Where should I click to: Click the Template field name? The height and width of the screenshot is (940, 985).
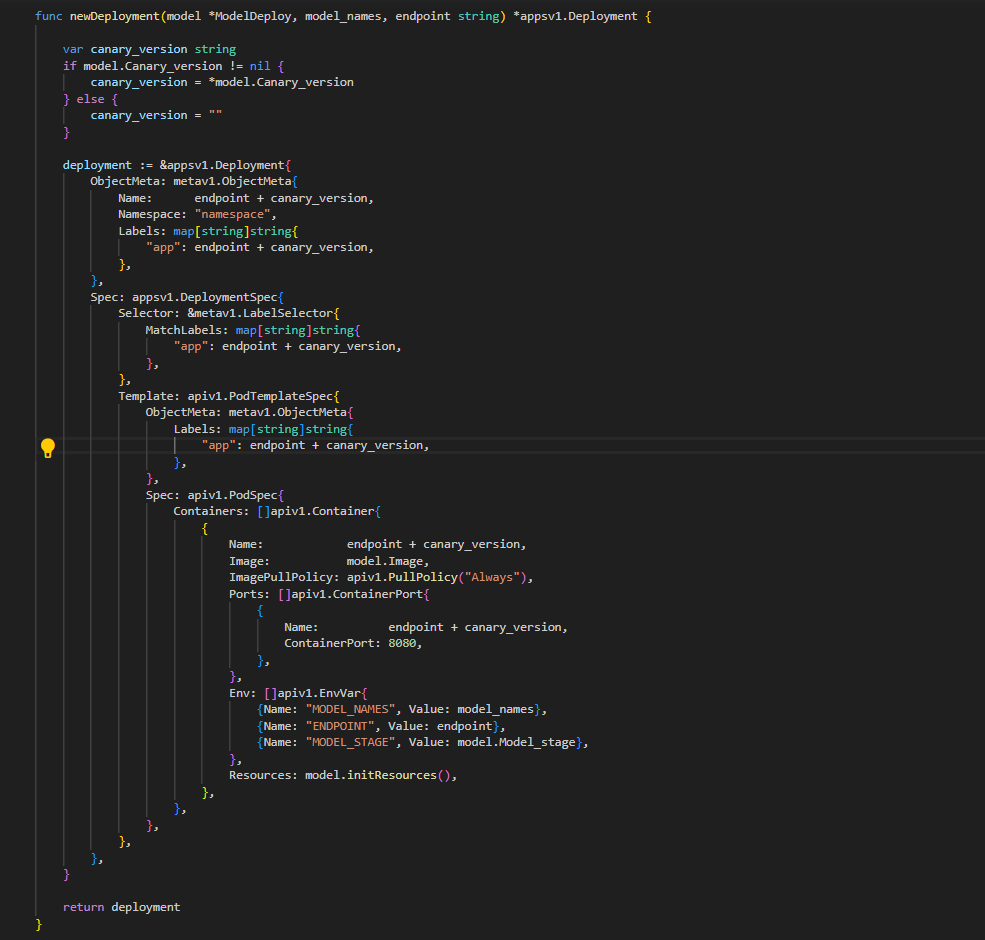pos(149,396)
